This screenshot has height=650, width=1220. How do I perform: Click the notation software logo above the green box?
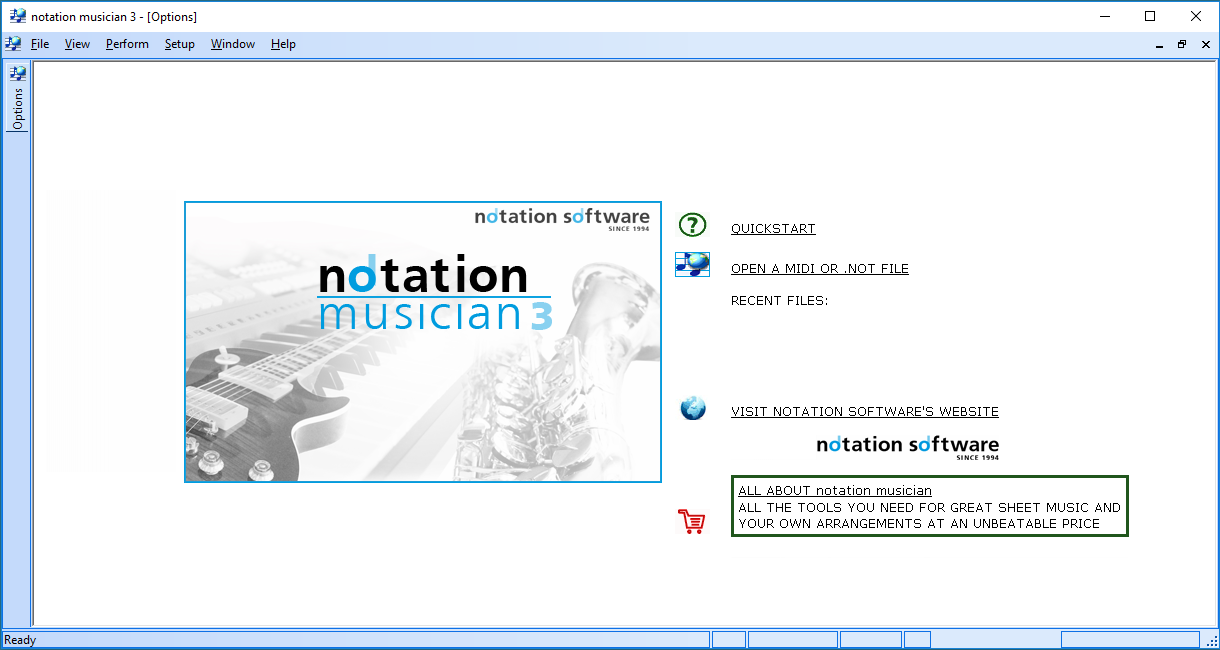[907, 445]
